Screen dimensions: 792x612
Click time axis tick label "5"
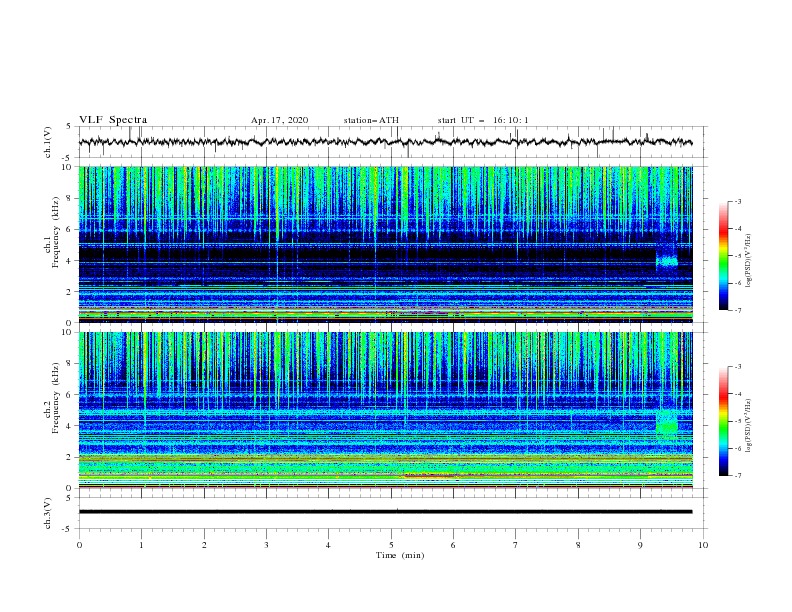pos(391,545)
